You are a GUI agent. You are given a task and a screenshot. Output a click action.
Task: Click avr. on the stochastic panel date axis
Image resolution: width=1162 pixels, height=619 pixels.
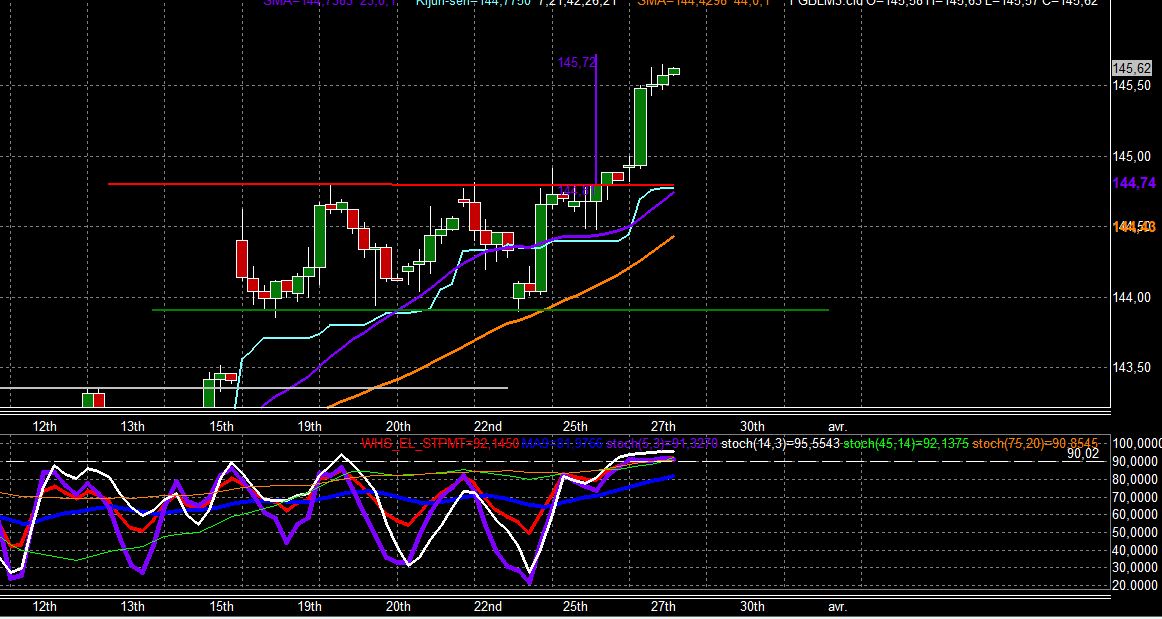click(837, 607)
